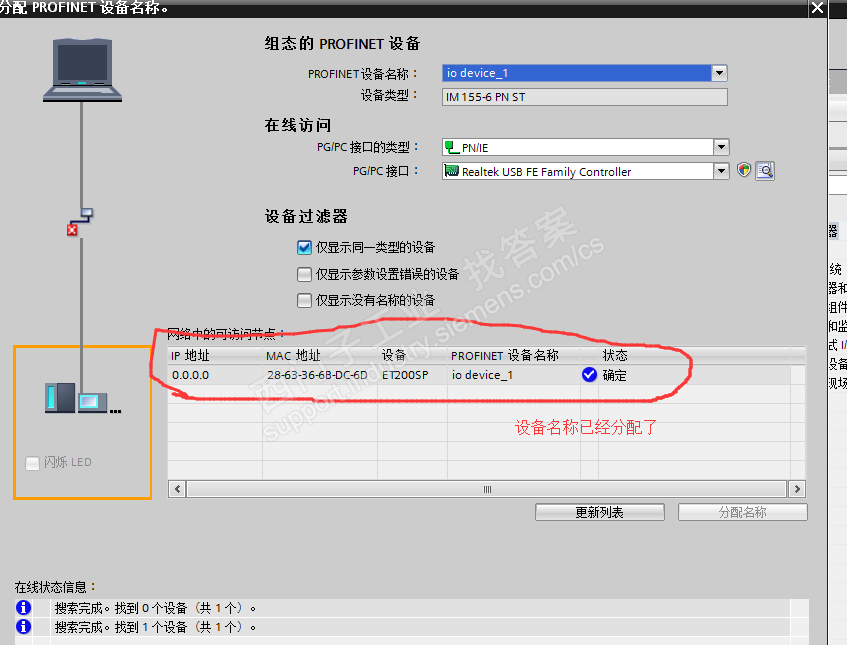
Task: Enable 仅显示参数设置错误的设备 checkbox
Action: pos(304,274)
